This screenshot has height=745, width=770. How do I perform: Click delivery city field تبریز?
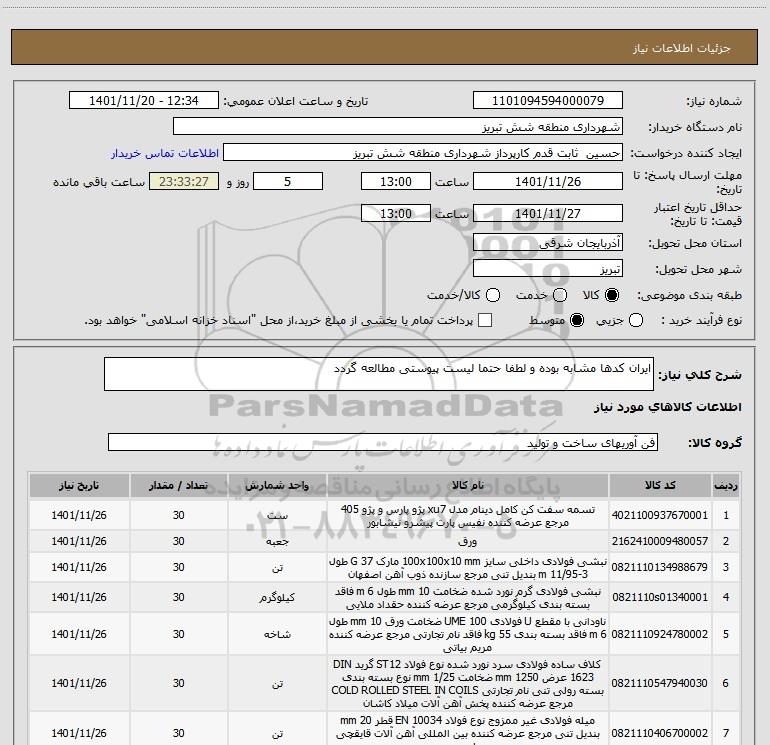548,269
